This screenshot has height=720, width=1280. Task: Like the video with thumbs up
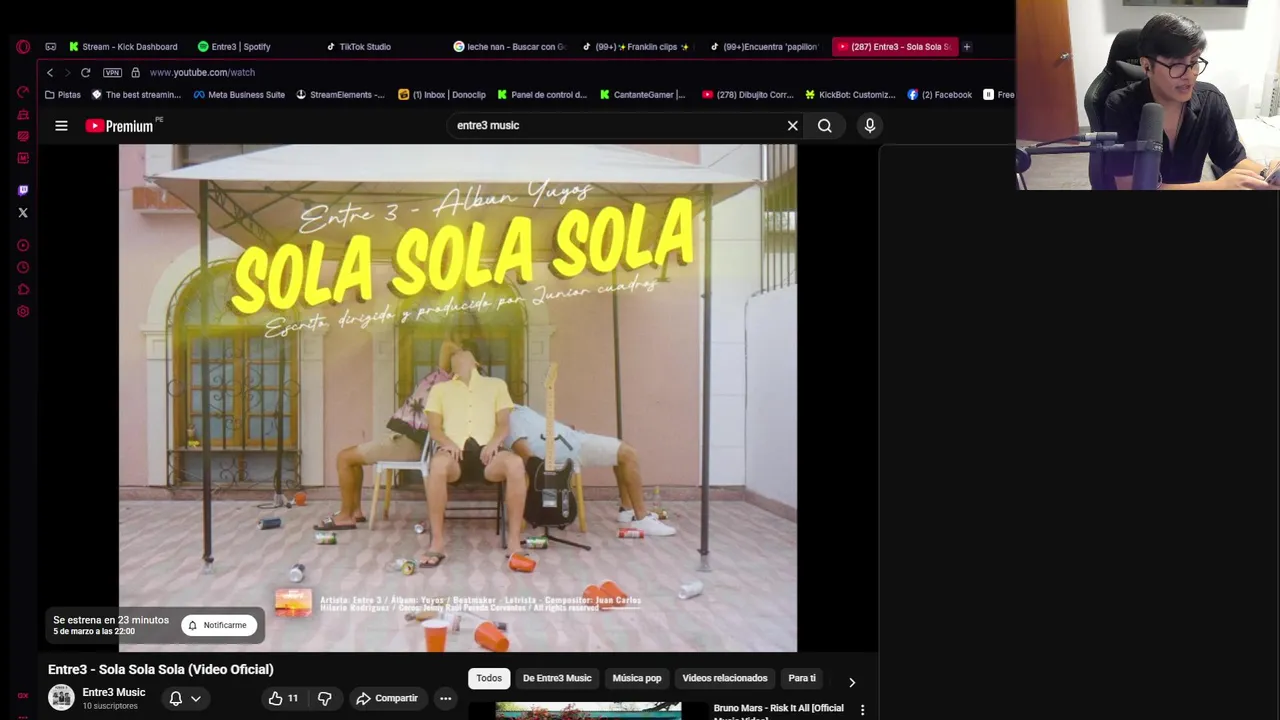(284, 698)
